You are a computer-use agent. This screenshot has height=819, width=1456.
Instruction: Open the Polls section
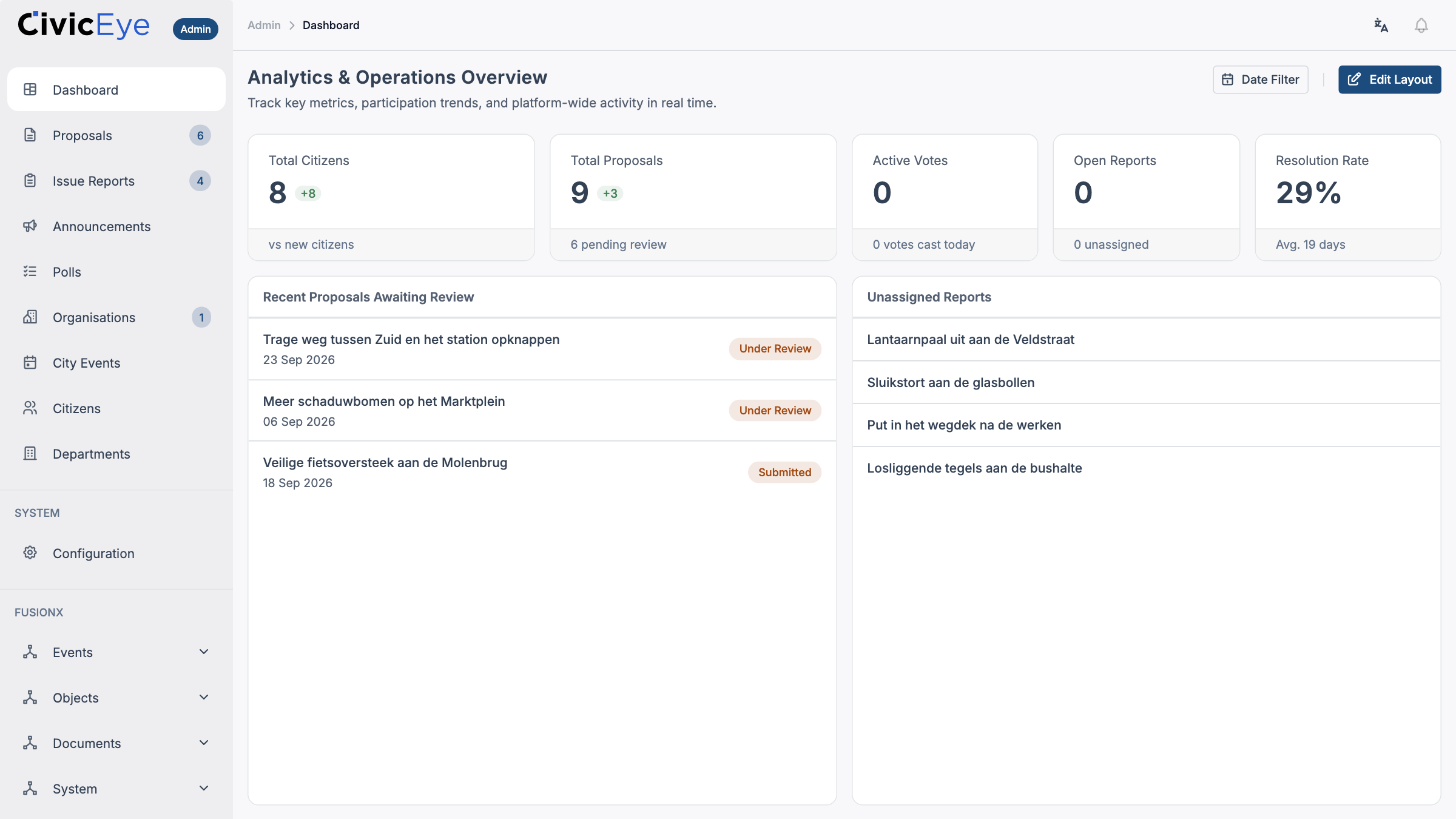pos(116,272)
